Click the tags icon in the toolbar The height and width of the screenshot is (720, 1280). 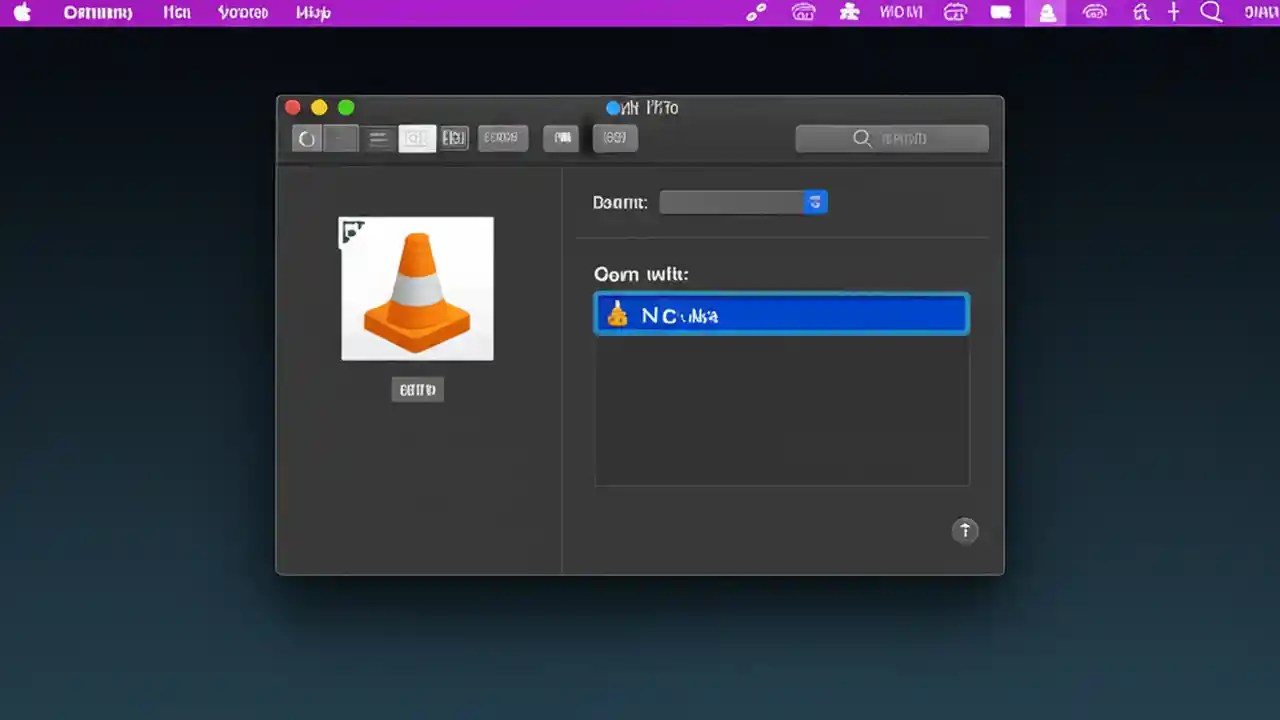tap(615, 138)
